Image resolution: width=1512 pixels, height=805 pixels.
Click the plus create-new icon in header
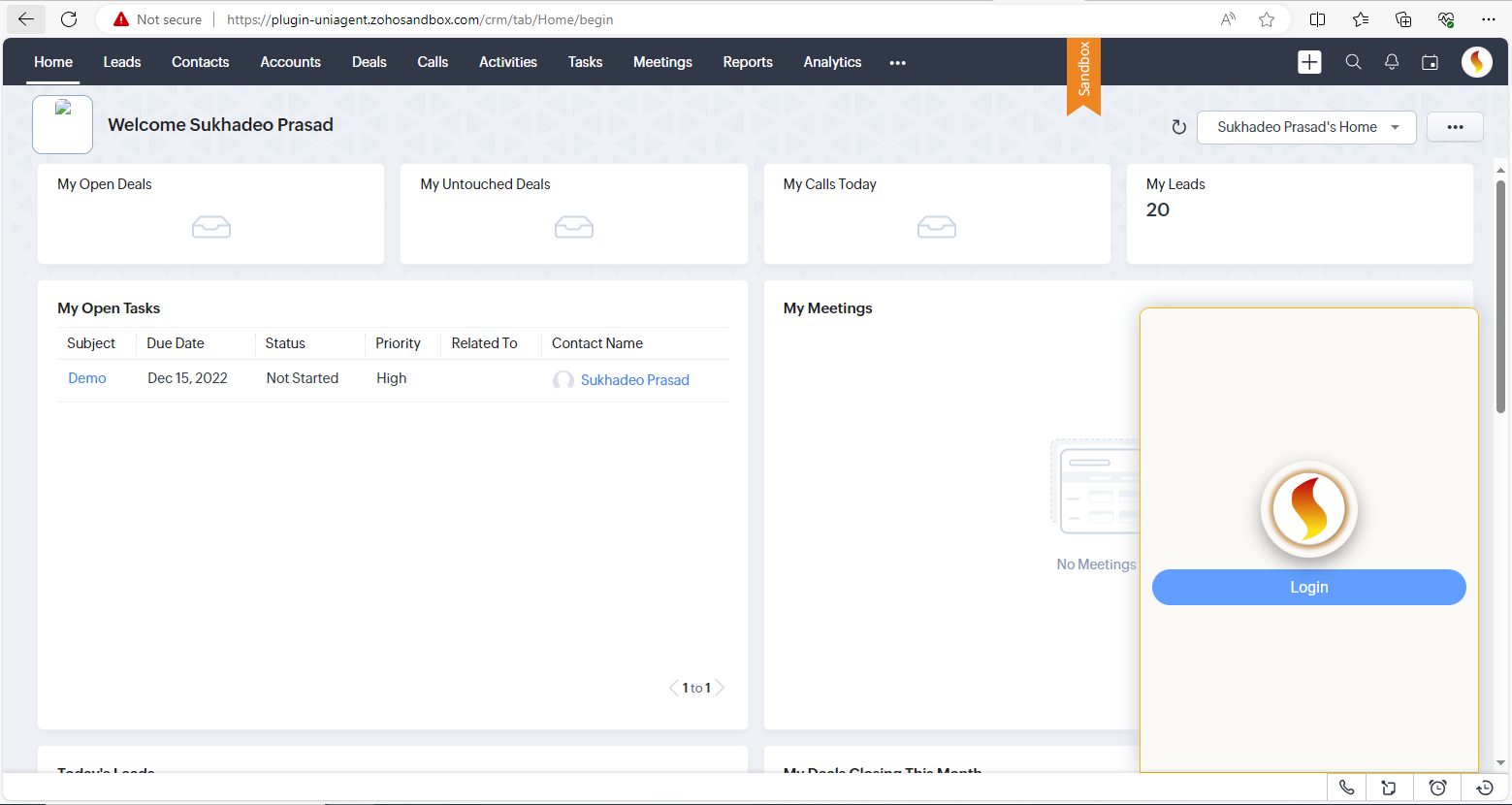(1309, 62)
